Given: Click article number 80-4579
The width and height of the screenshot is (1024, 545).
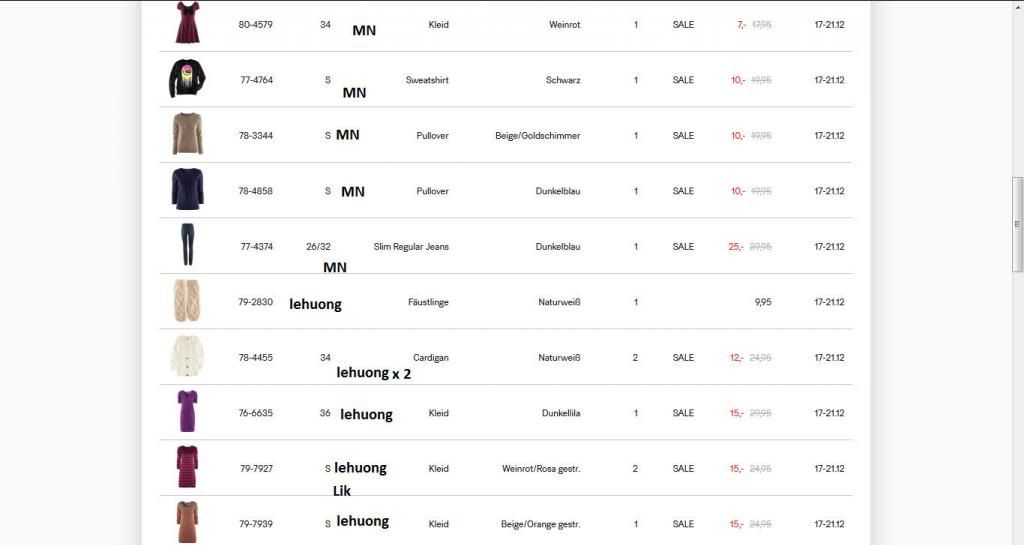Looking at the screenshot, I should tap(256, 25).
